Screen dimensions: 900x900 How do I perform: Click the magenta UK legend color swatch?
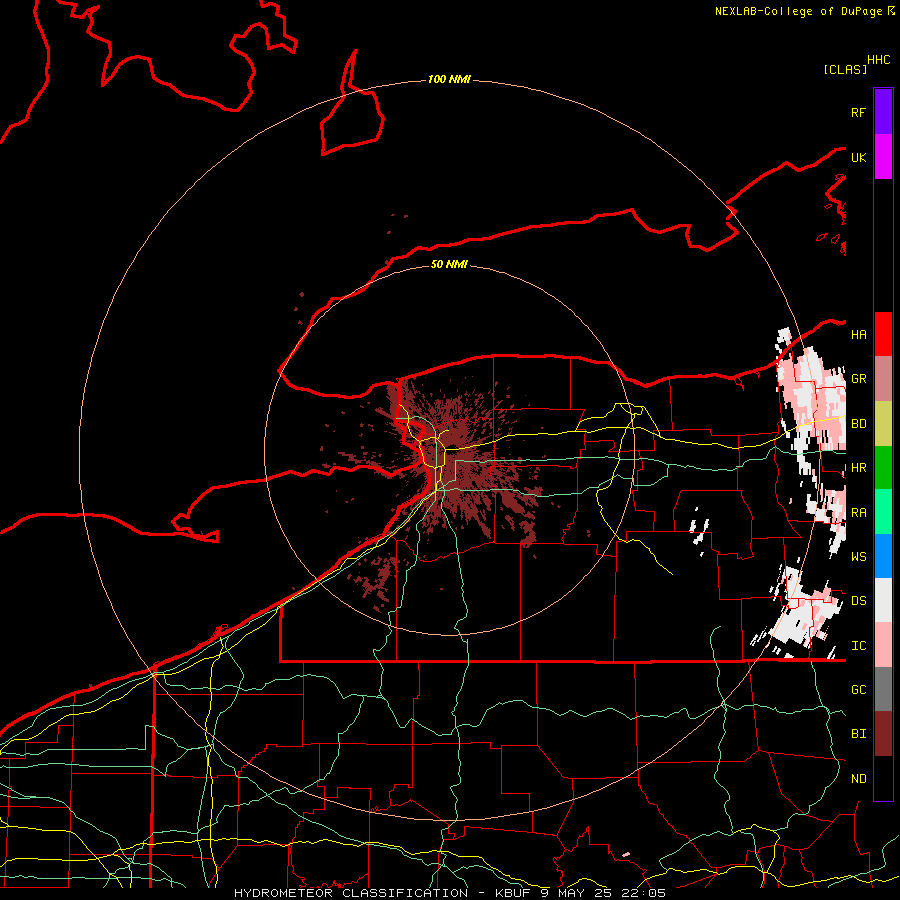tap(883, 157)
